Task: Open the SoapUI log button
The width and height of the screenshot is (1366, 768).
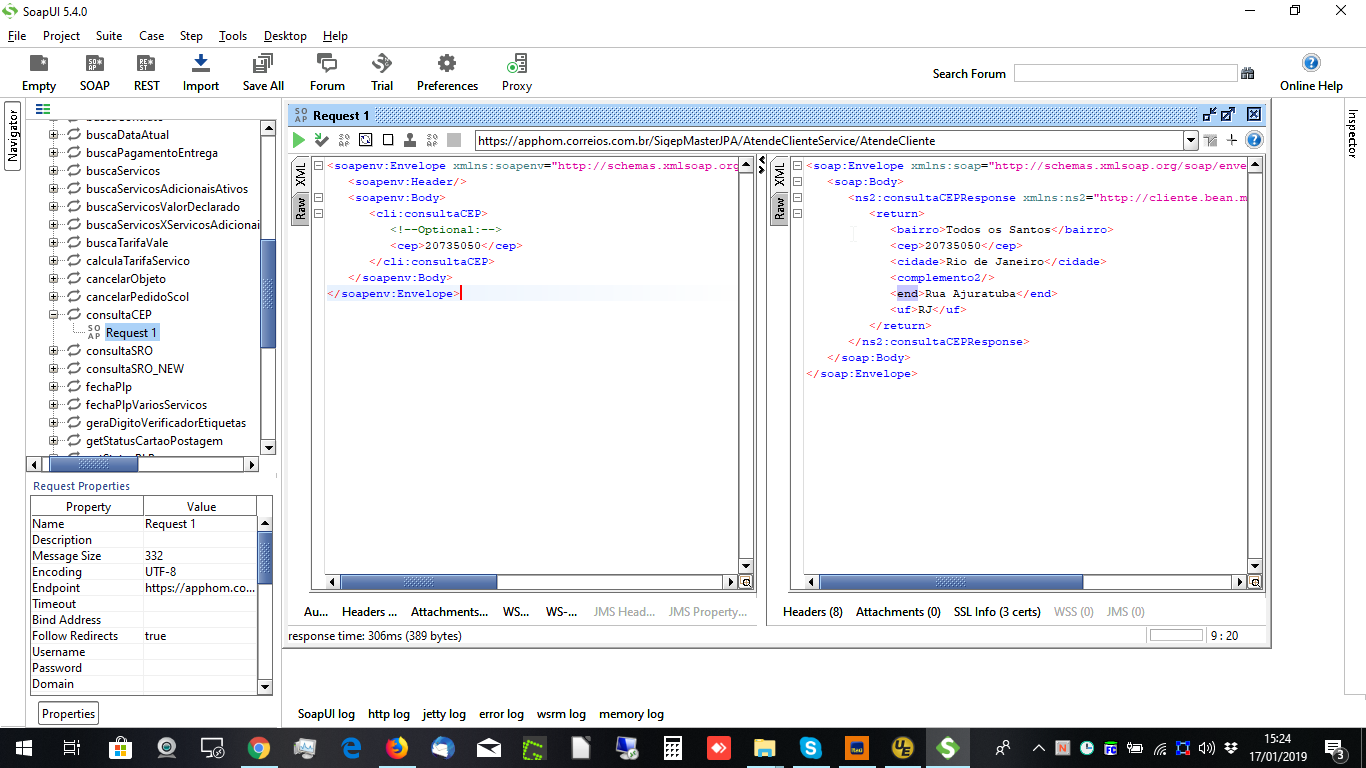Action: (x=326, y=714)
